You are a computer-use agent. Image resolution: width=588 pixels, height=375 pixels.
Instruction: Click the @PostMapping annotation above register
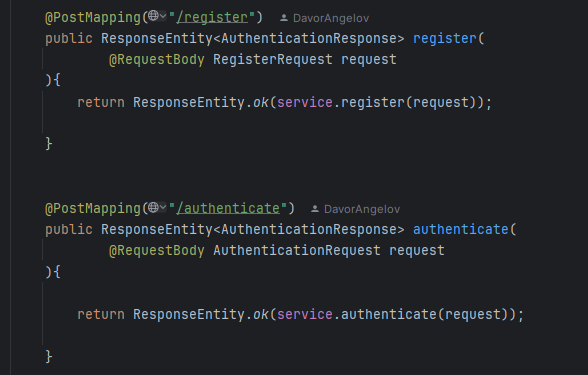(x=93, y=18)
